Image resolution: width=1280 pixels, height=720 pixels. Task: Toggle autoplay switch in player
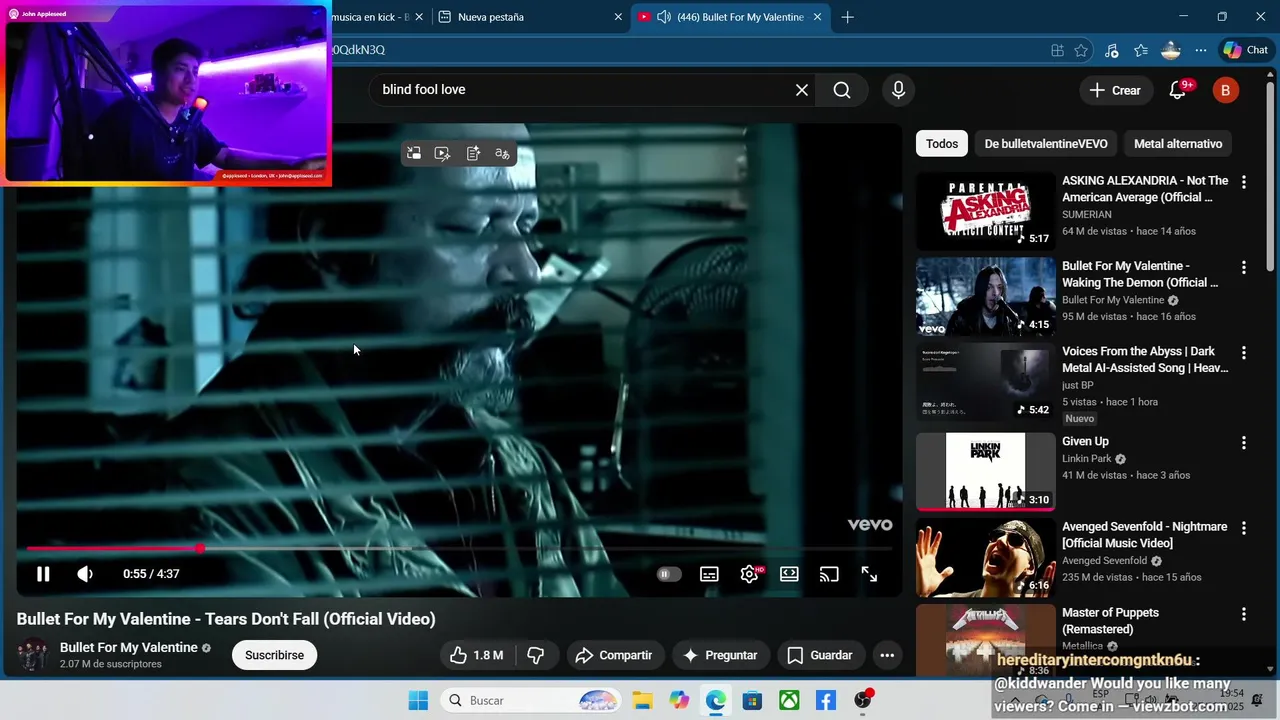(669, 574)
